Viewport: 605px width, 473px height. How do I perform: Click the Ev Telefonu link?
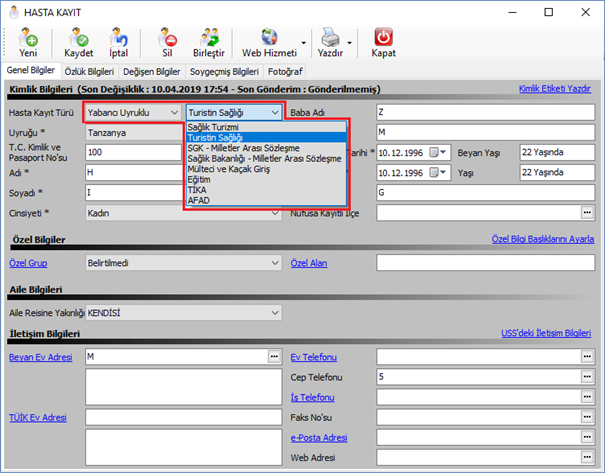click(x=314, y=357)
